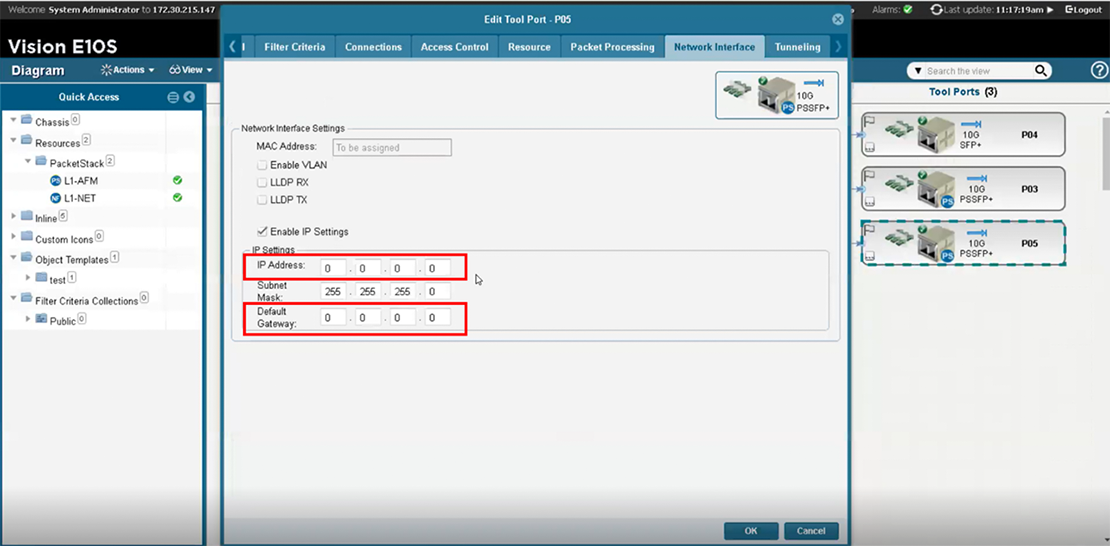Click the refresh Last update icon

tap(936, 9)
